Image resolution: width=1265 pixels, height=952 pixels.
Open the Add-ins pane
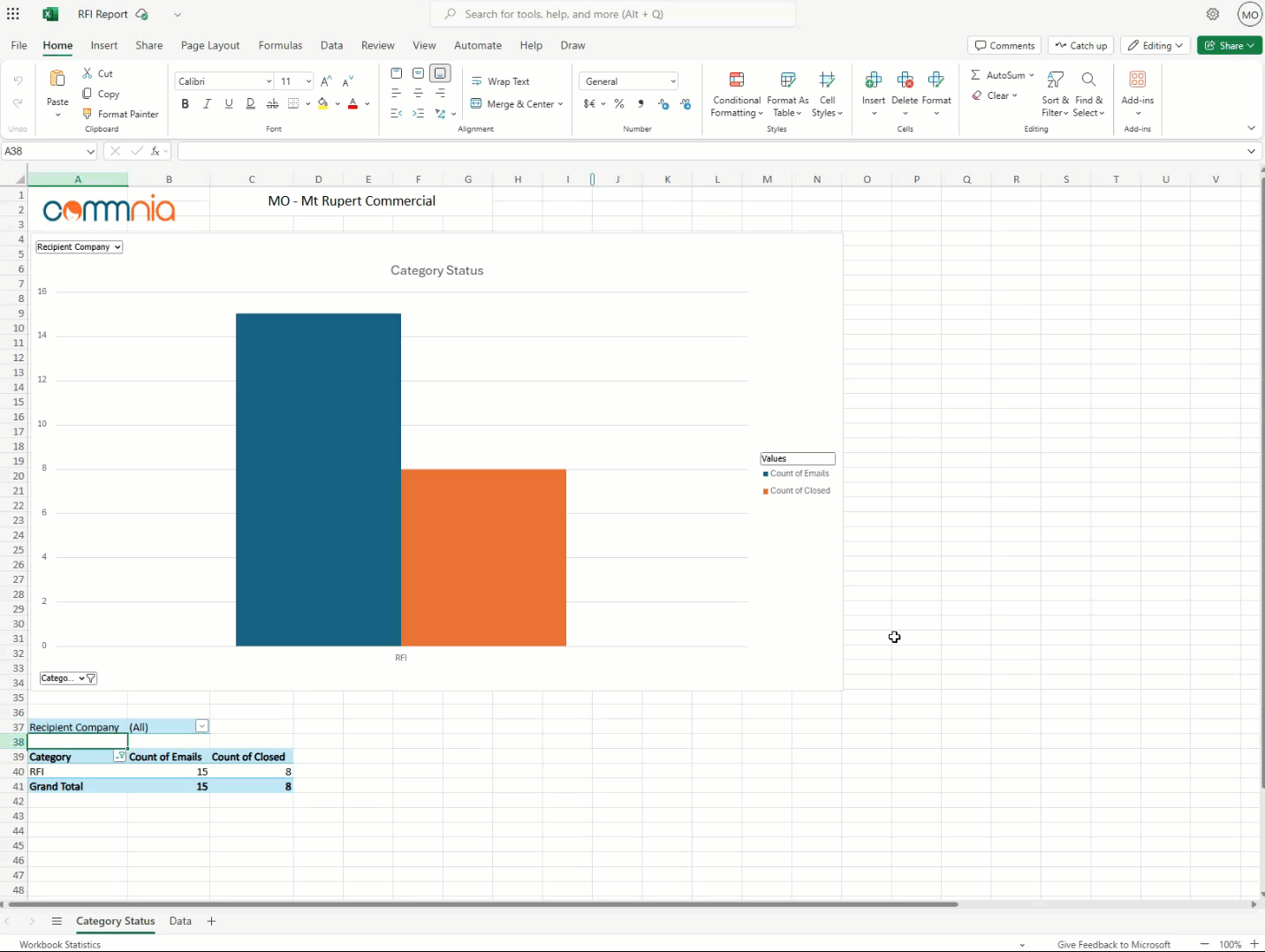pos(1138,92)
